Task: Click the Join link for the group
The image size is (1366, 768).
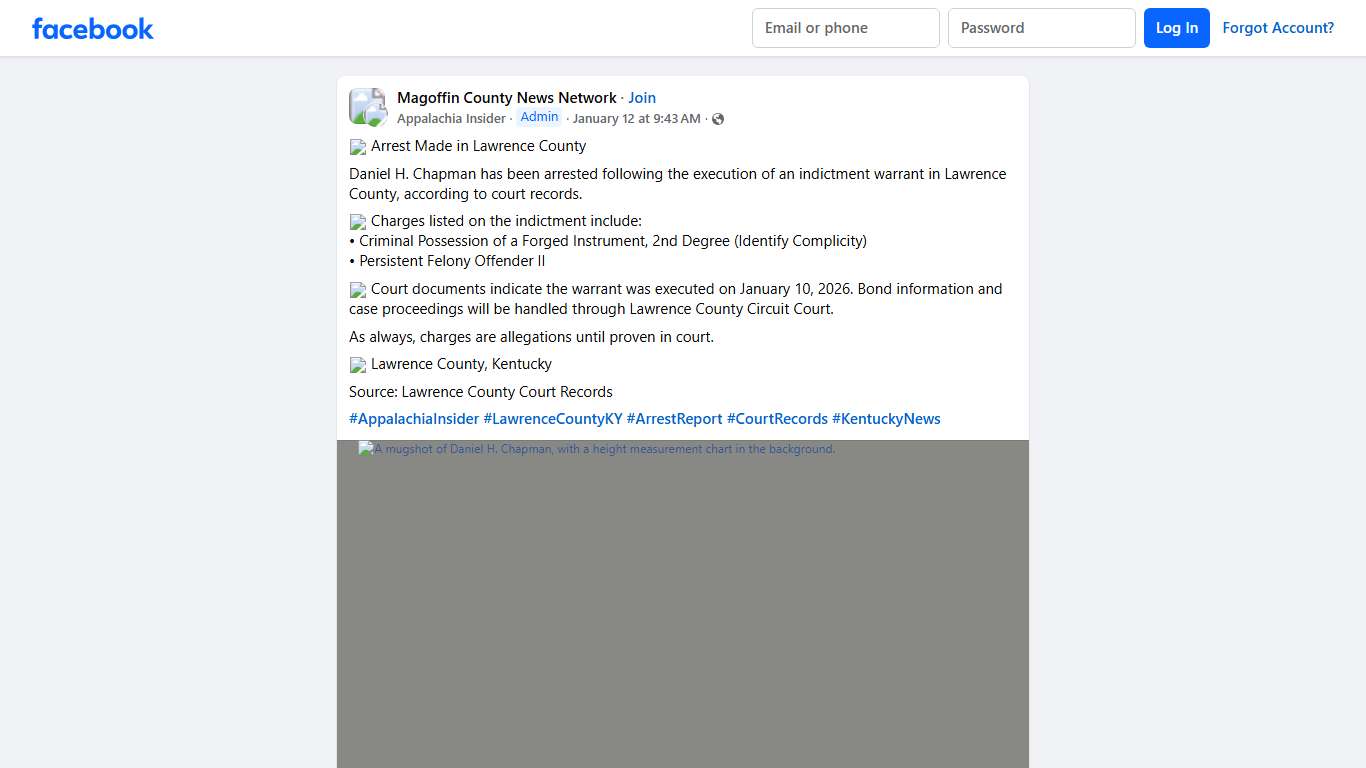Action: (x=641, y=97)
